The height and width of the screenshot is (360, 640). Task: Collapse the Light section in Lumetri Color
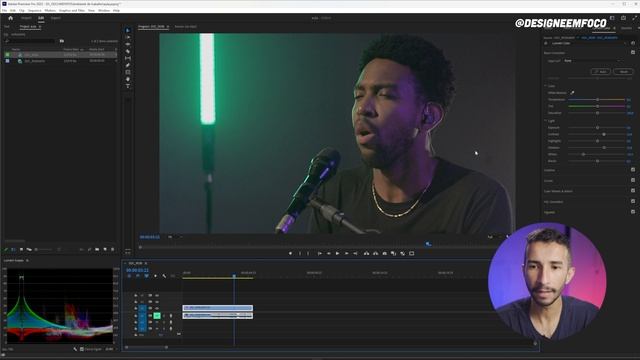pos(545,121)
